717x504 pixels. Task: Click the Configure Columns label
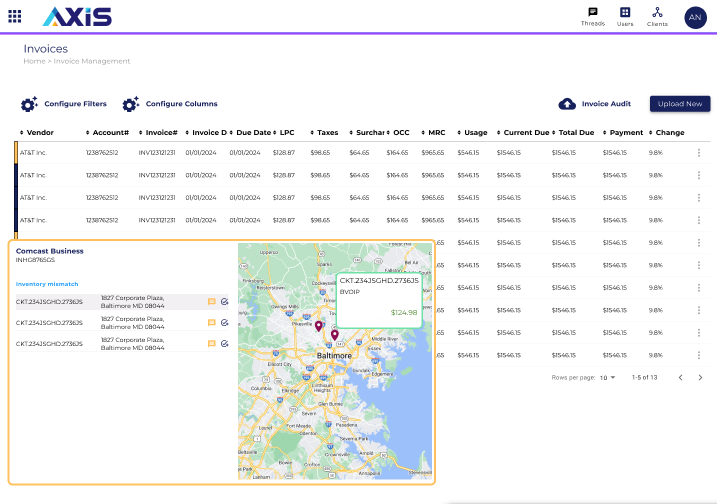click(x=182, y=104)
